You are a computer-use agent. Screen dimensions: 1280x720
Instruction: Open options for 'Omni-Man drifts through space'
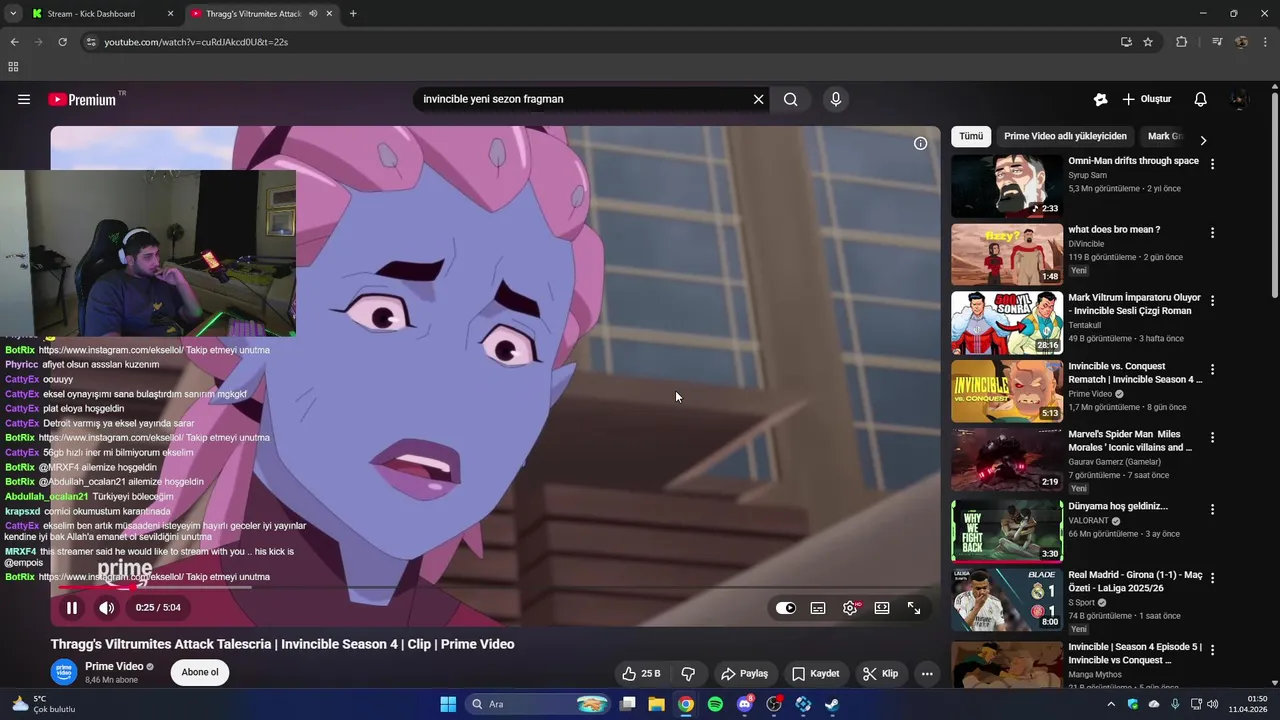1212,164
